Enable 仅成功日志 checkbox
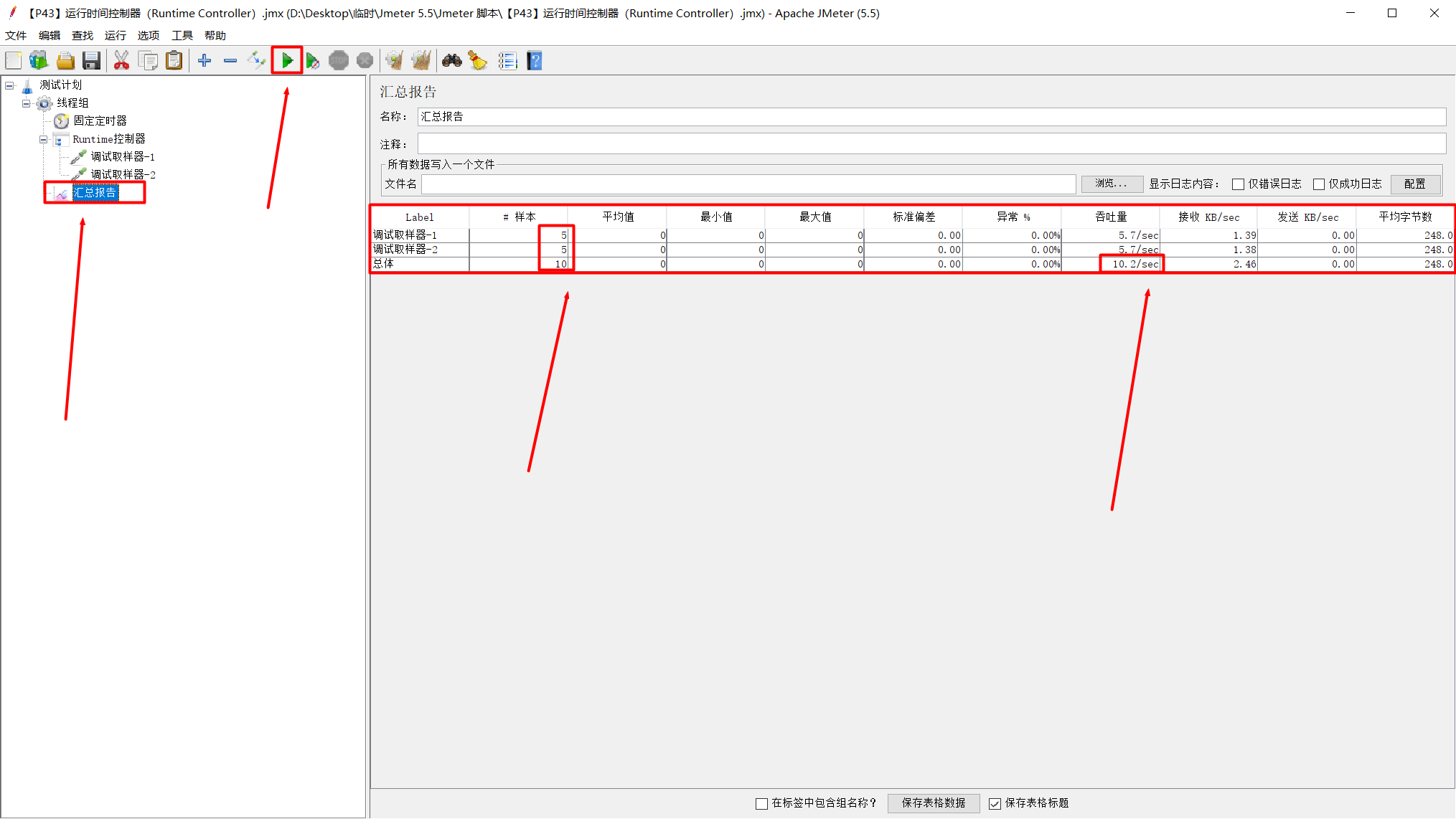Viewport: 1456px width, 819px height. (x=1318, y=184)
